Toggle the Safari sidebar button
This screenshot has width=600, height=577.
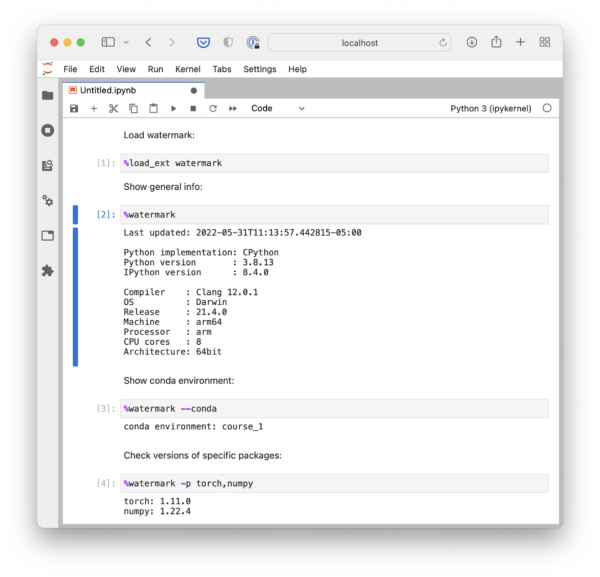click(108, 42)
